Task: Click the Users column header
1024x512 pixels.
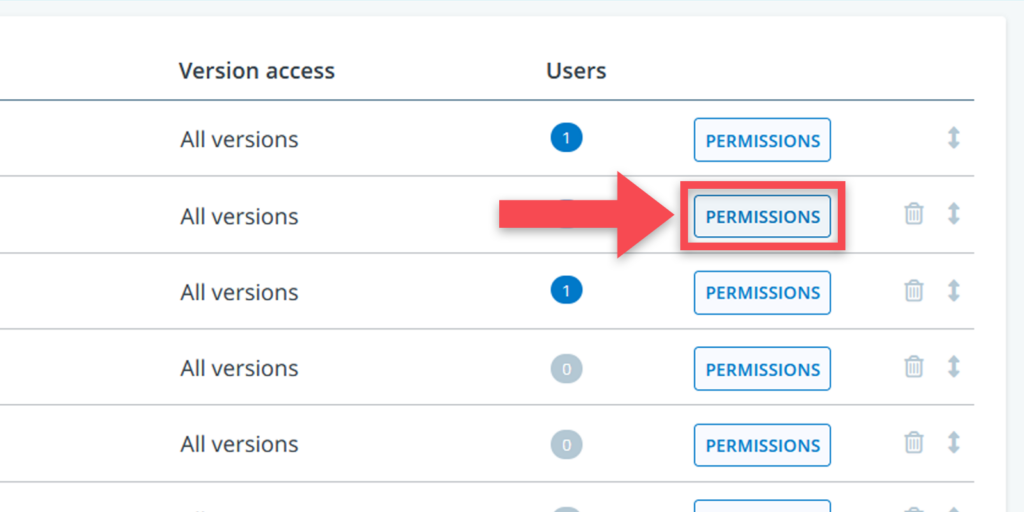Action: (x=576, y=71)
